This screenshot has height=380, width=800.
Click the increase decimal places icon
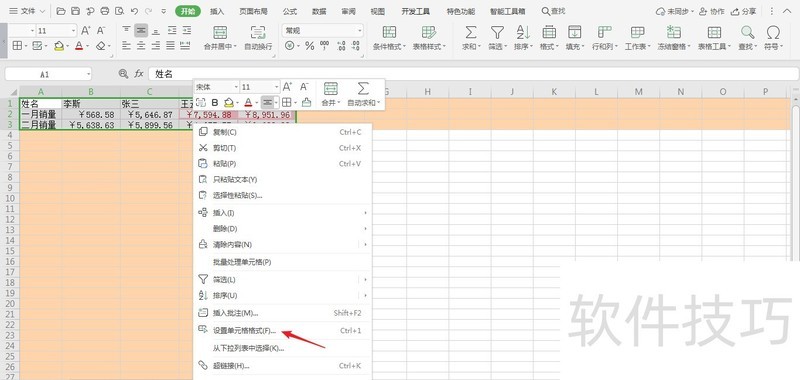pyautogui.click(x=341, y=46)
